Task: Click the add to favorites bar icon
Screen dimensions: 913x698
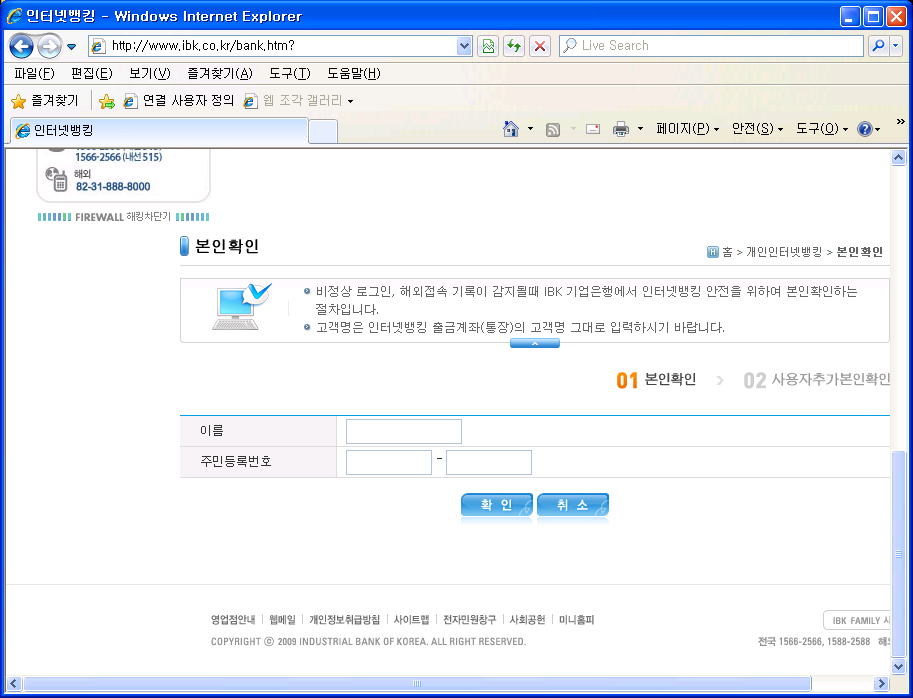Action: pos(107,101)
